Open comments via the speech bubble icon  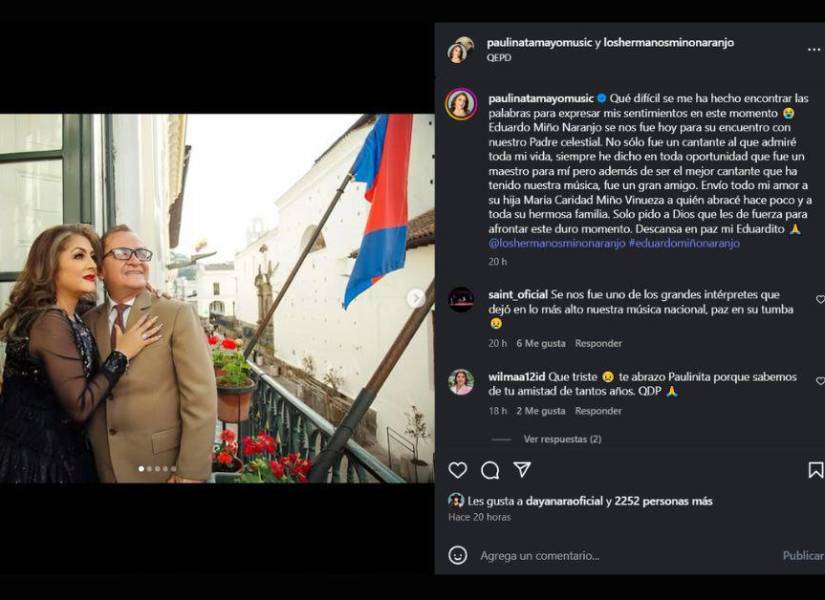click(x=490, y=470)
